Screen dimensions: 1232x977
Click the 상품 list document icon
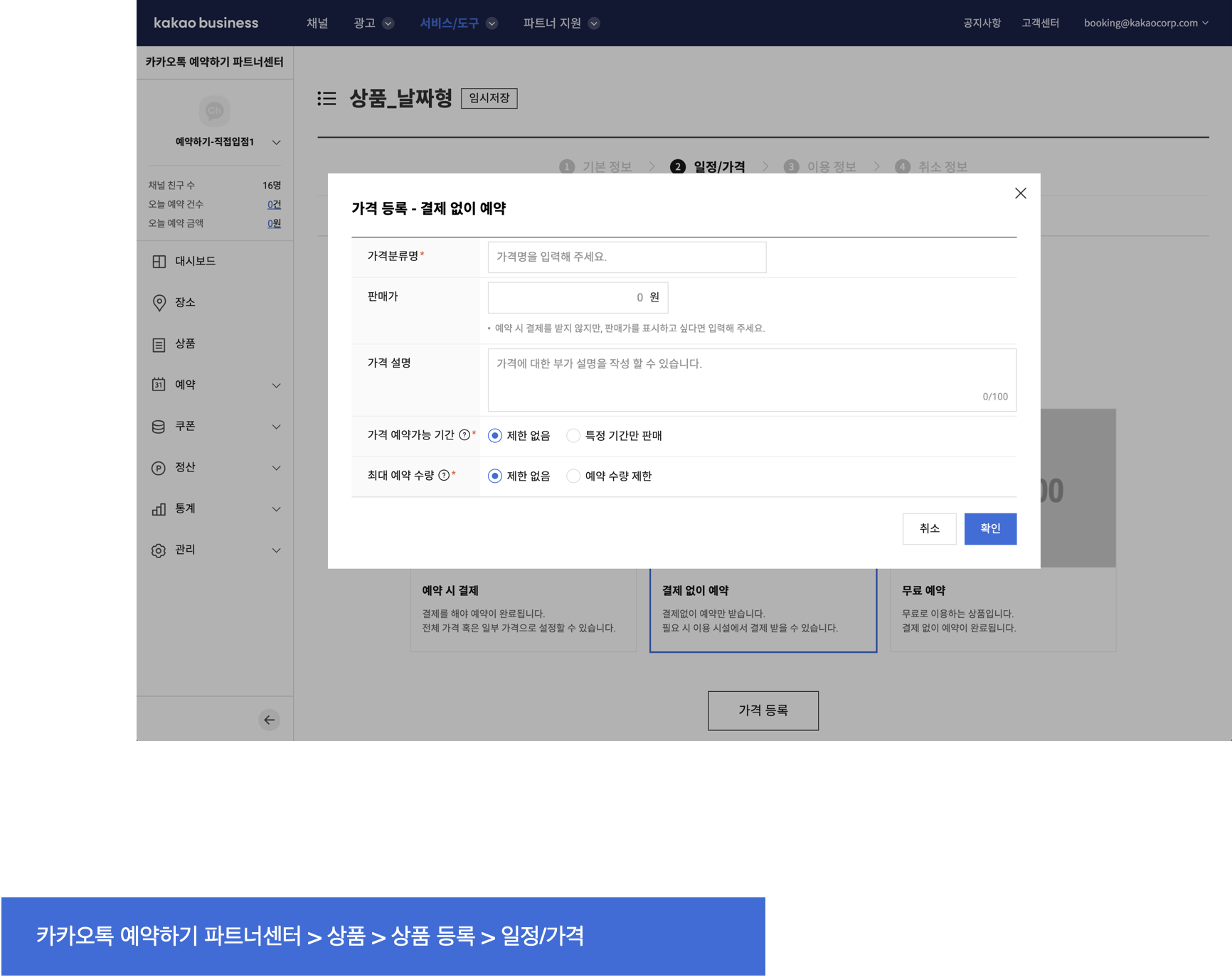[x=159, y=344]
